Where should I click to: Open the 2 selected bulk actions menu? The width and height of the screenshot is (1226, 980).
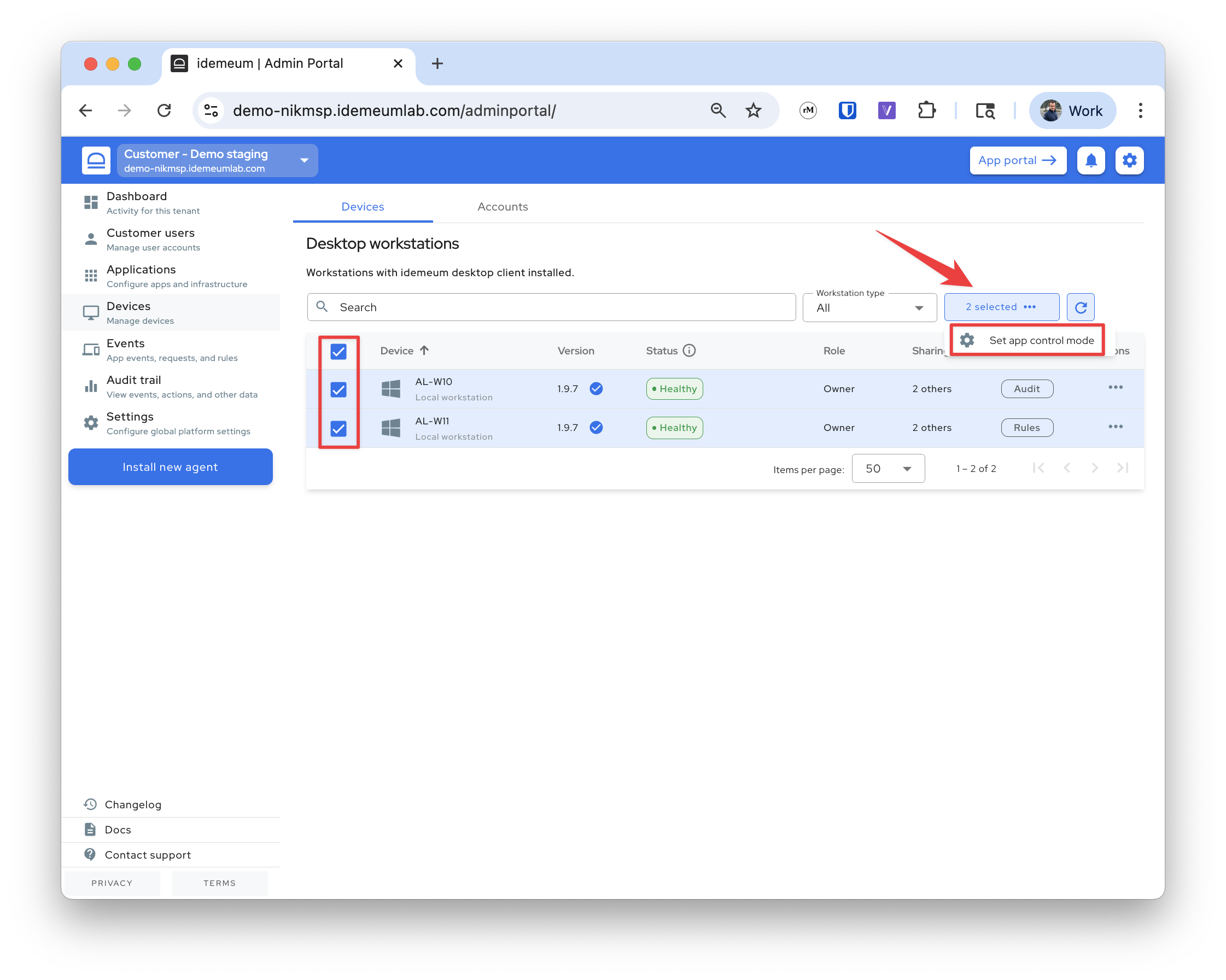point(1001,307)
